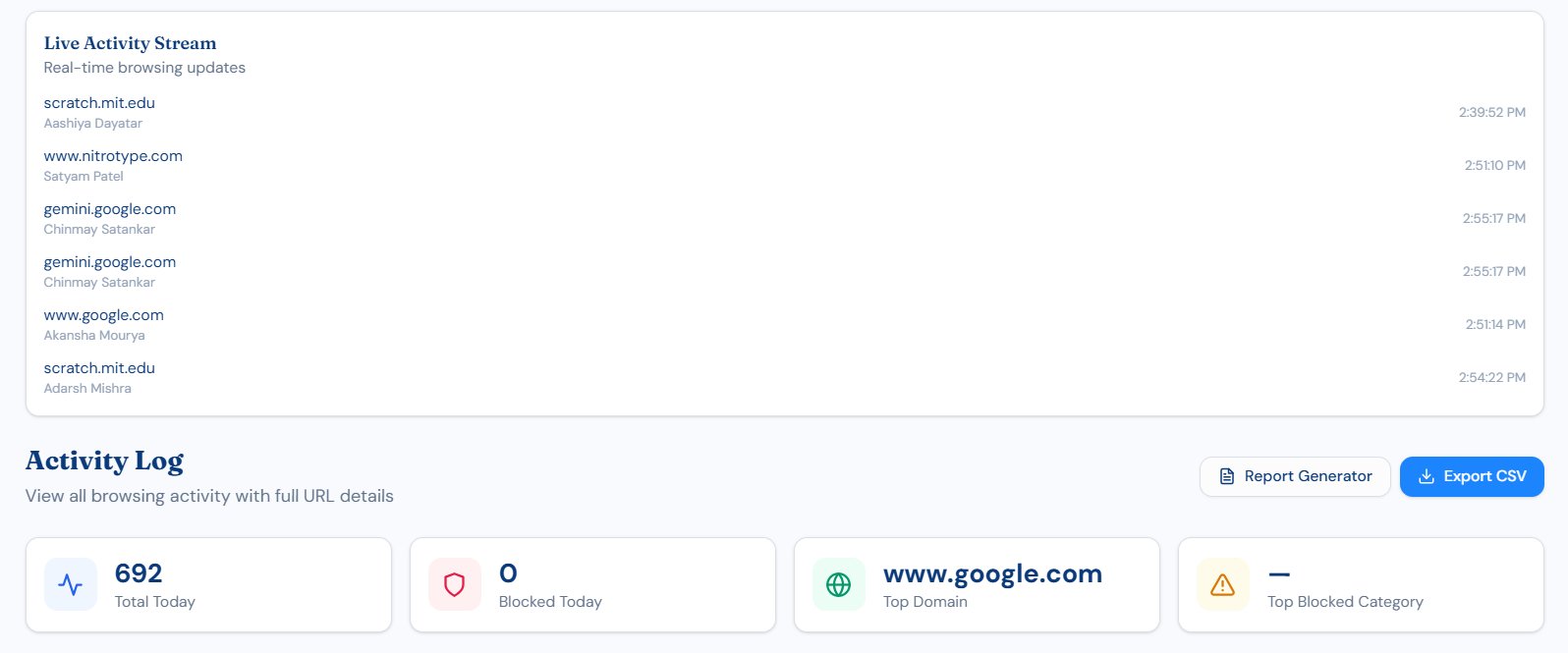Click the activity pulse icon beside Total Today
The width and height of the screenshot is (1568, 653).
pyautogui.click(x=71, y=584)
